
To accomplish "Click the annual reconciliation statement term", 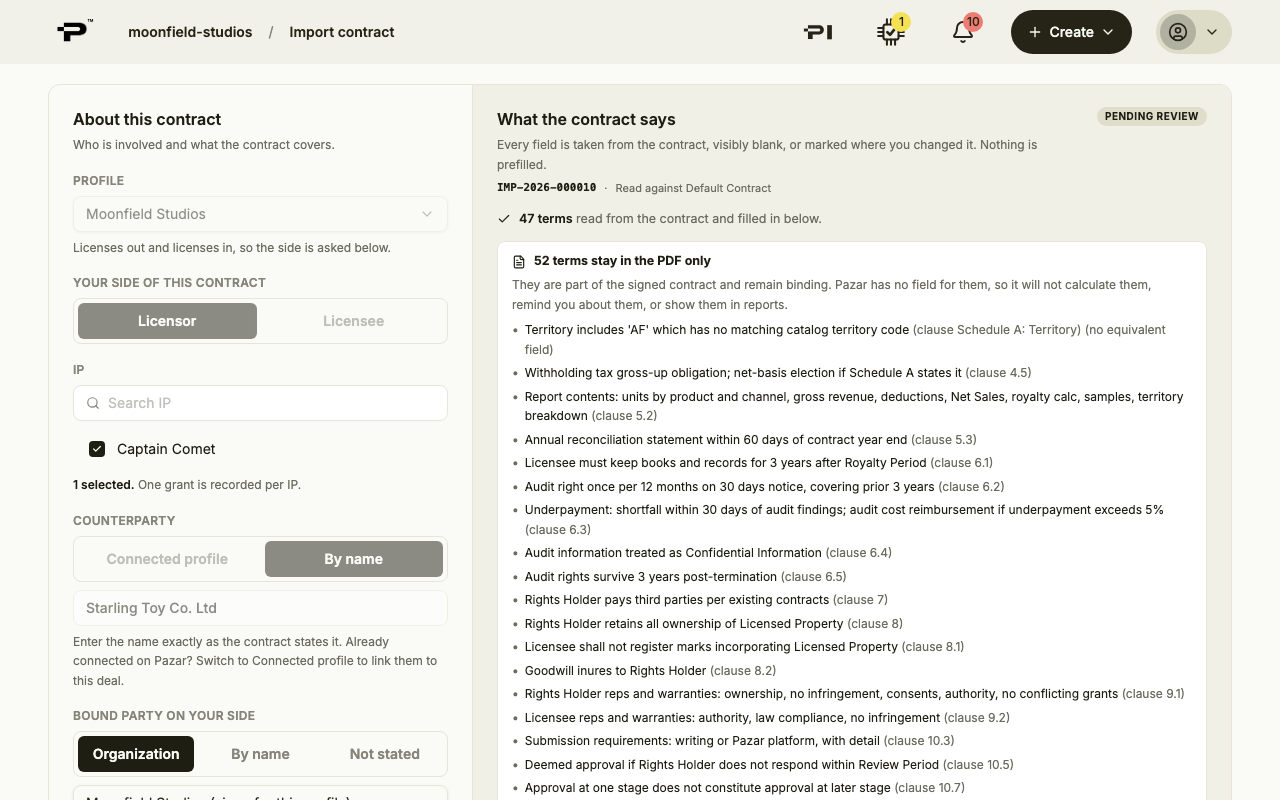I will coord(751,439).
